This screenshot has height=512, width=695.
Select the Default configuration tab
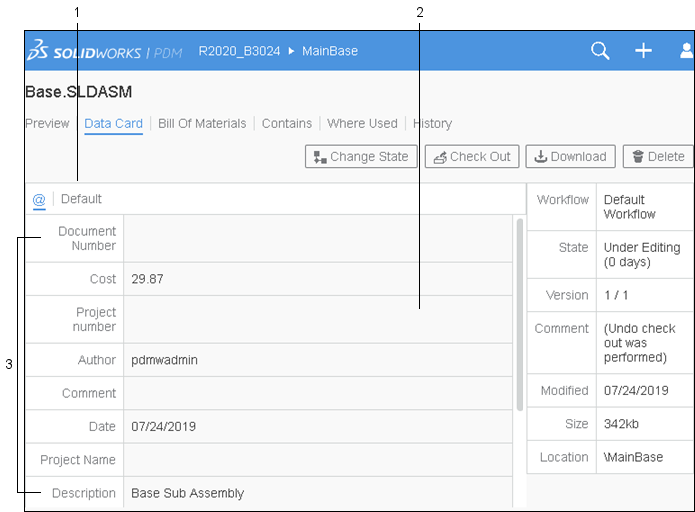point(82,199)
